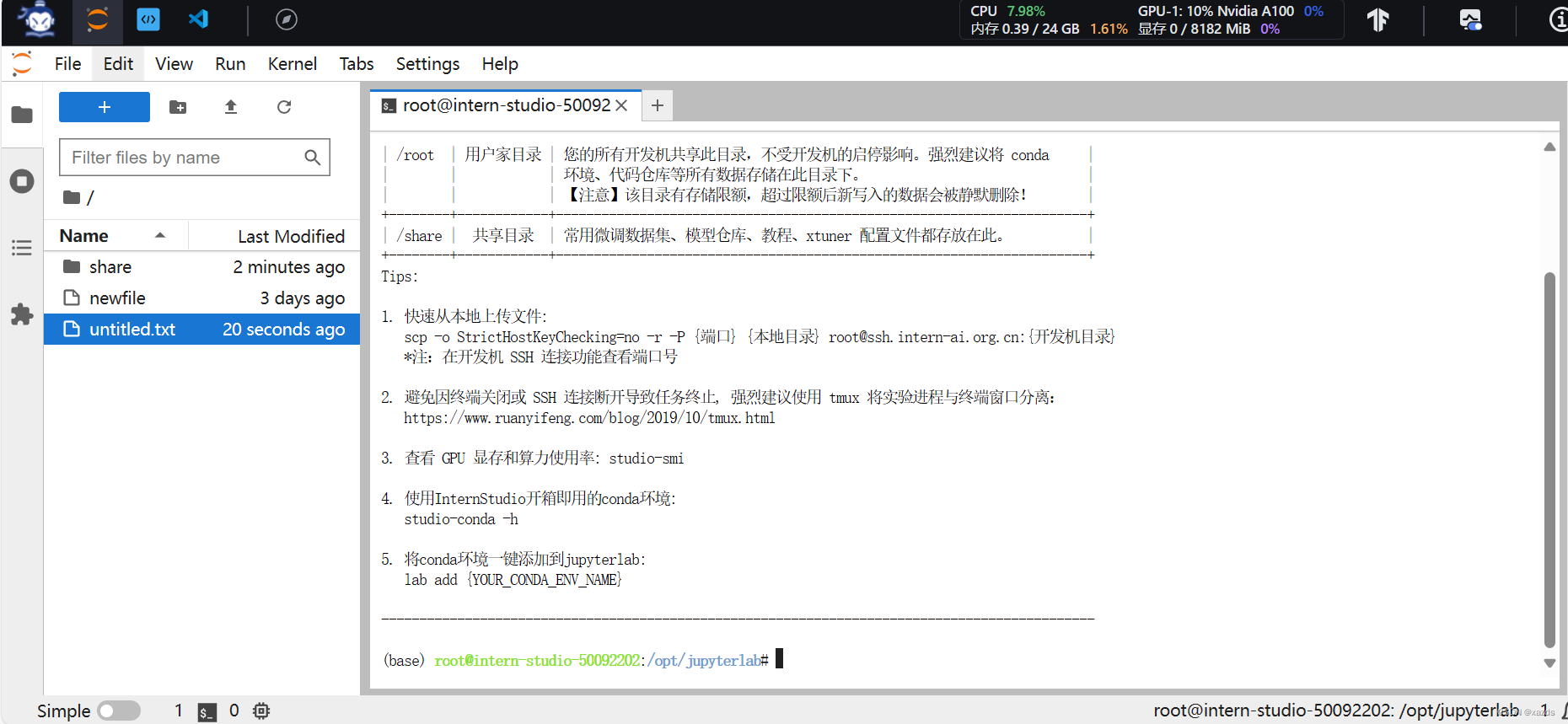The image size is (1568, 724).
Task: Open the File menu
Action: point(67,64)
